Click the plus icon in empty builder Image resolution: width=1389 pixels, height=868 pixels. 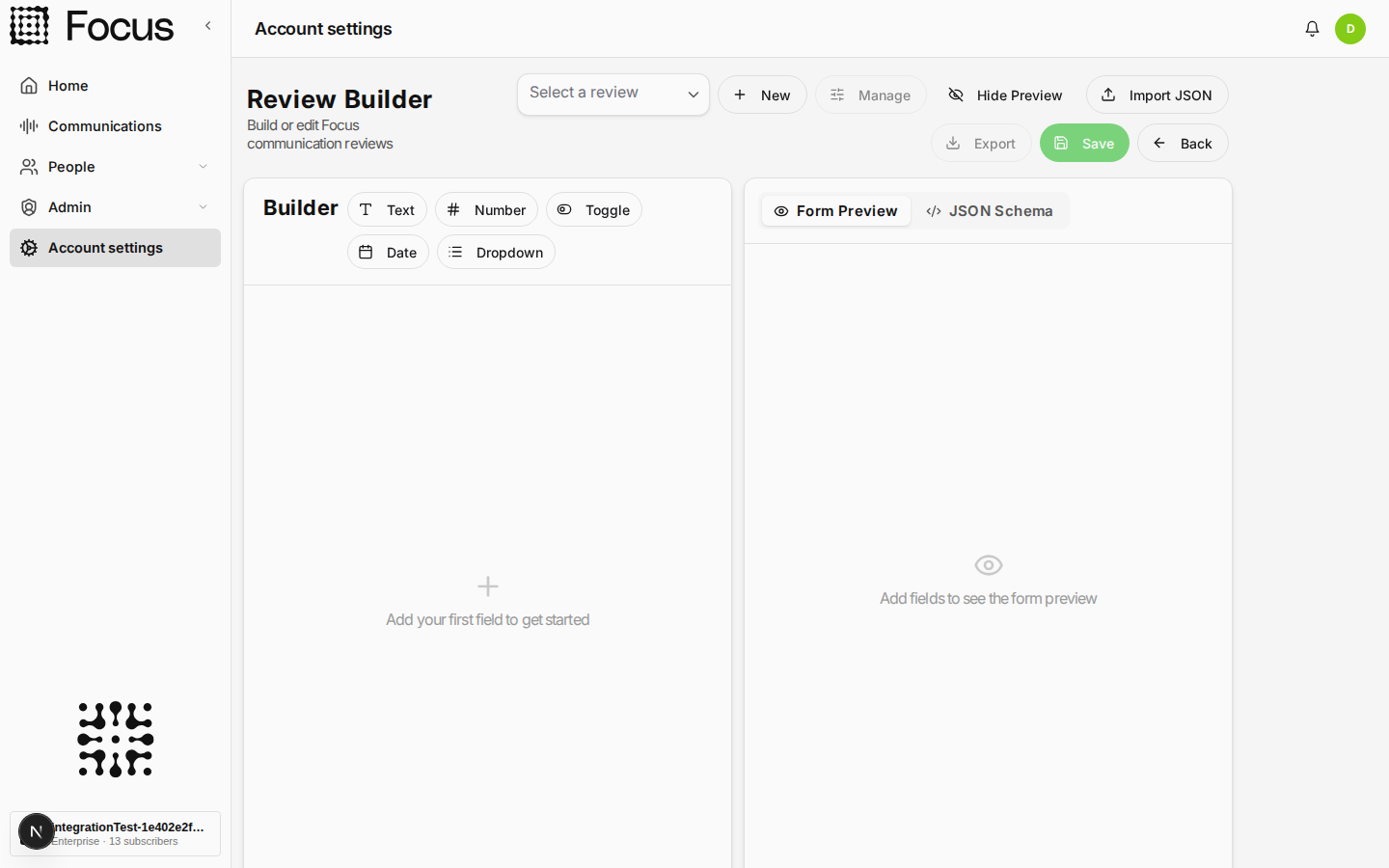pos(488,586)
